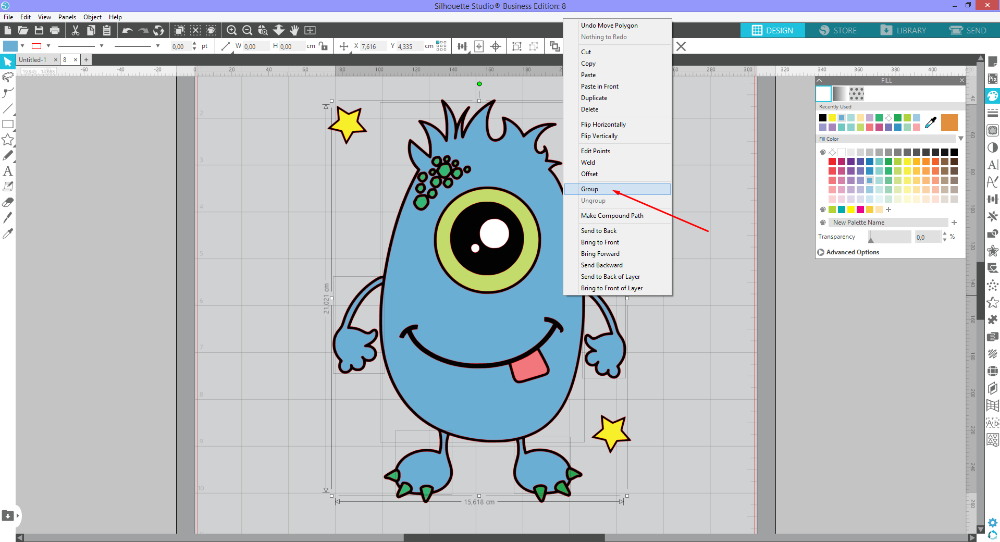
Task: Click the Paste clipboard icon in toolbar
Action: [x=107, y=30]
